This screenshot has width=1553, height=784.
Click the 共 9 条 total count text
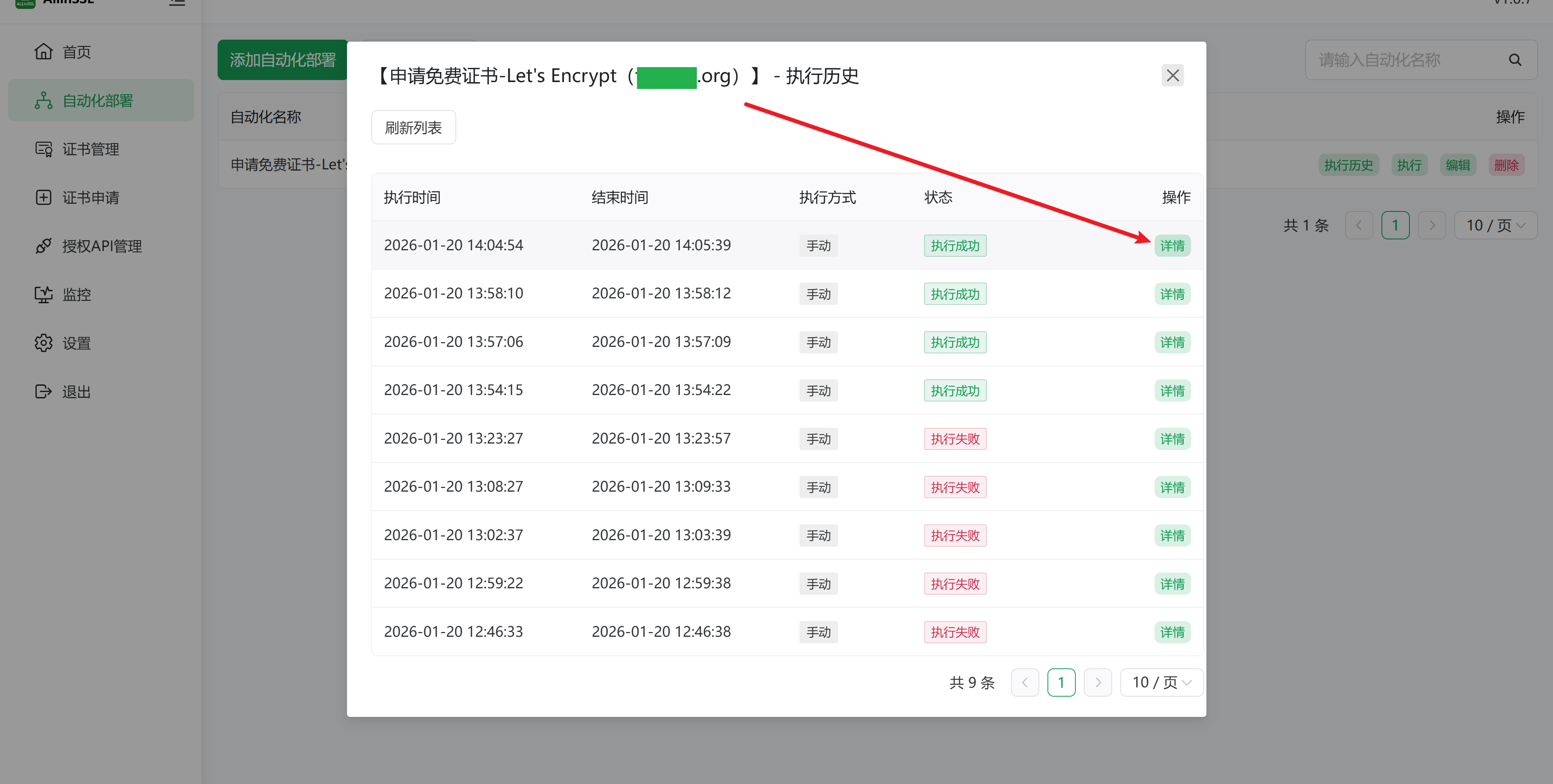[x=972, y=683]
